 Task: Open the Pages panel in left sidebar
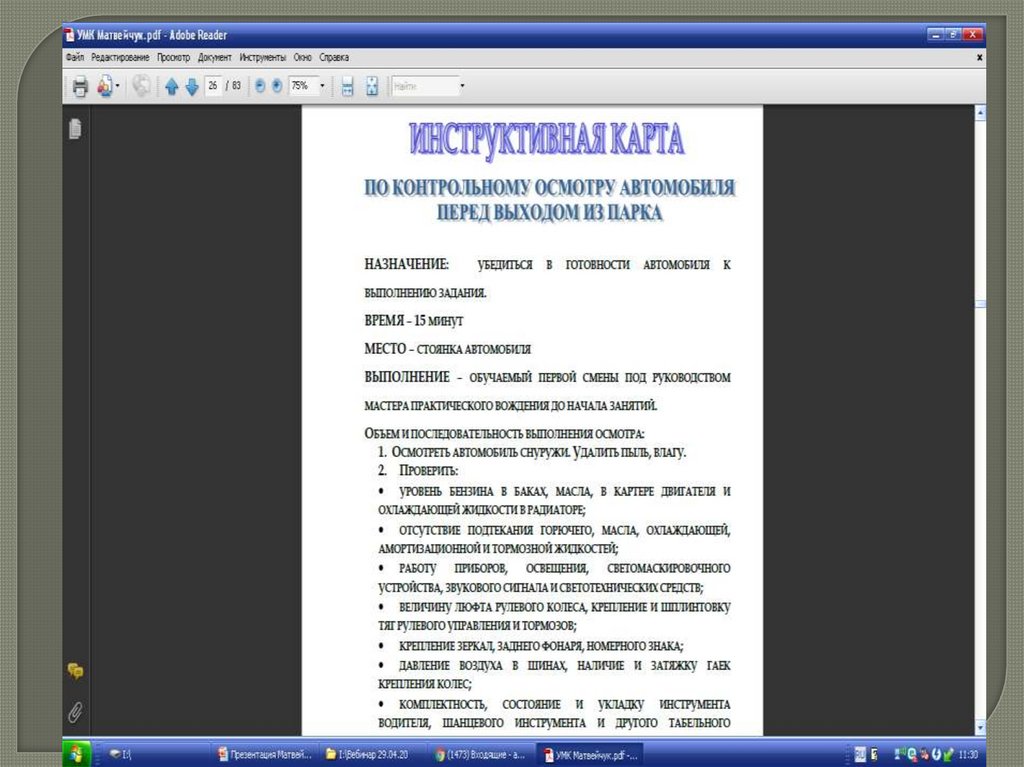pos(75,129)
